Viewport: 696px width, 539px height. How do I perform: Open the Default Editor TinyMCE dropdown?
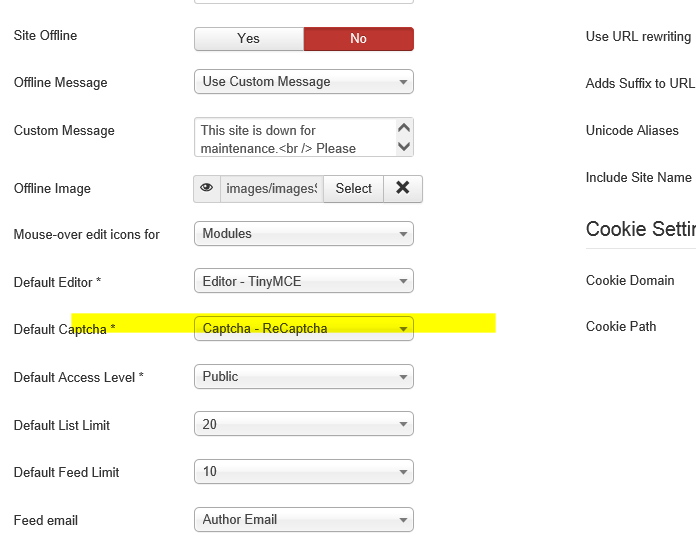click(303, 282)
